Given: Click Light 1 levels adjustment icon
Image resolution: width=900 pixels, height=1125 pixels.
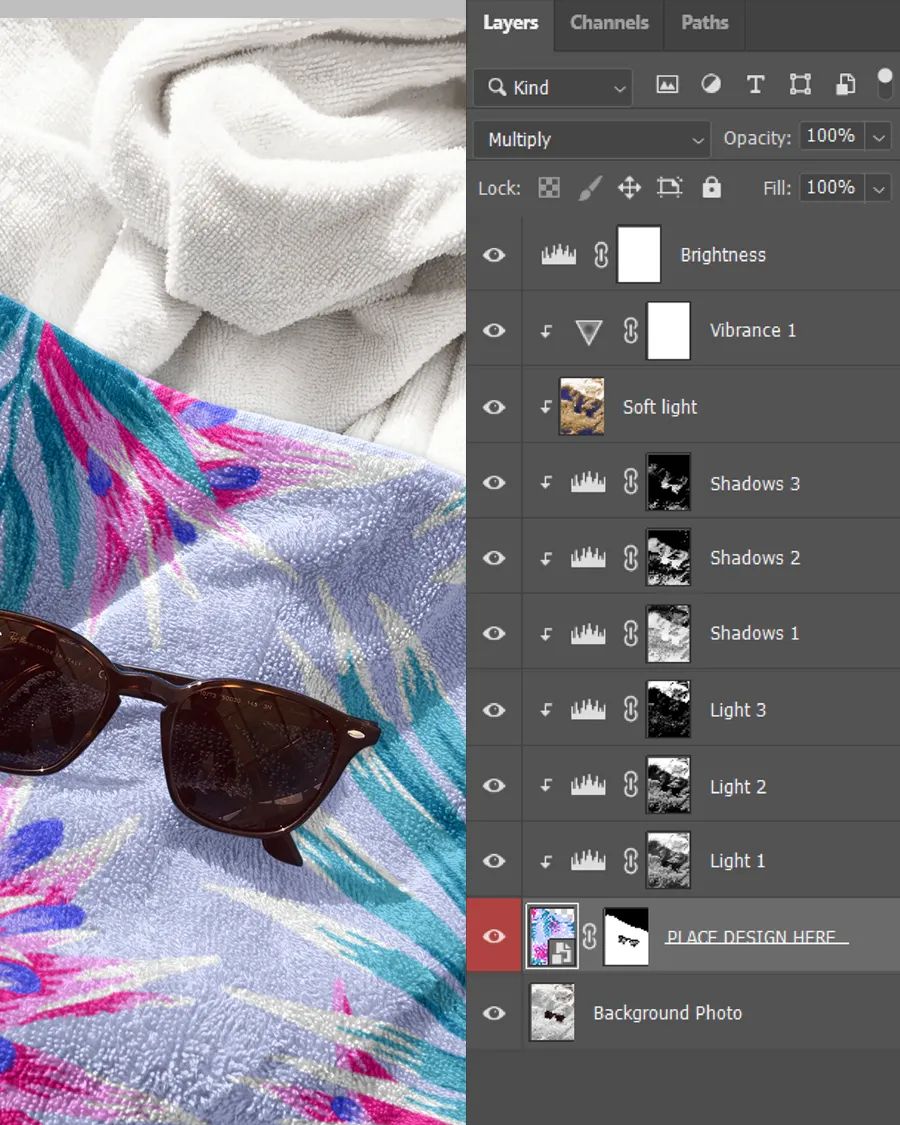Looking at the screenshot, I should [x=588, y=860].
